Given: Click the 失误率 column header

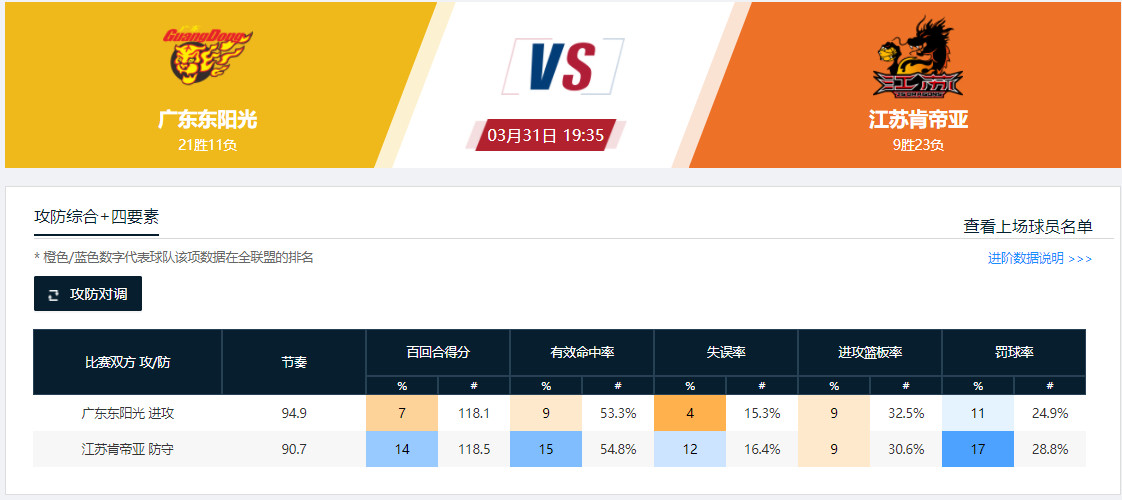Looking at the screenshot, I should pos(726,352).
